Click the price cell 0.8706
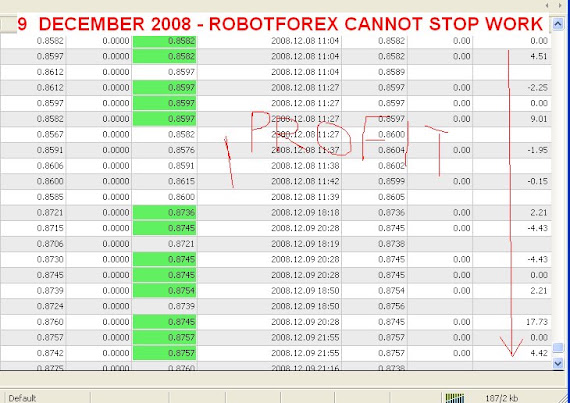Screen dimensions: 570x403 click(x=50, y=244)
